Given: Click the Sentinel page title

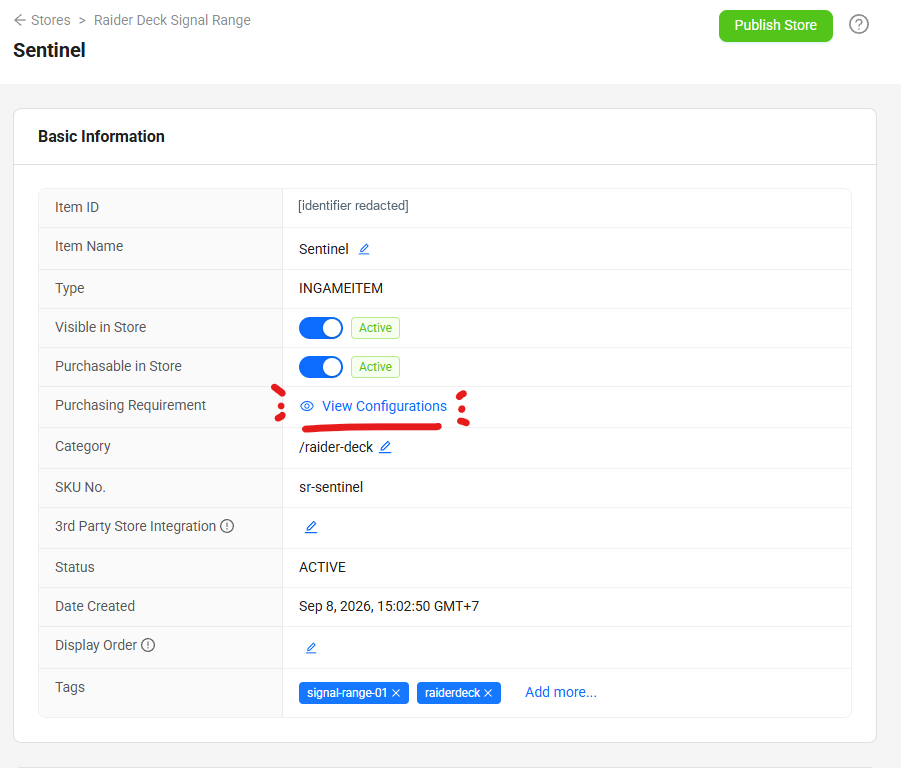Looking at the screenshot, I should (x=49, y=50).
